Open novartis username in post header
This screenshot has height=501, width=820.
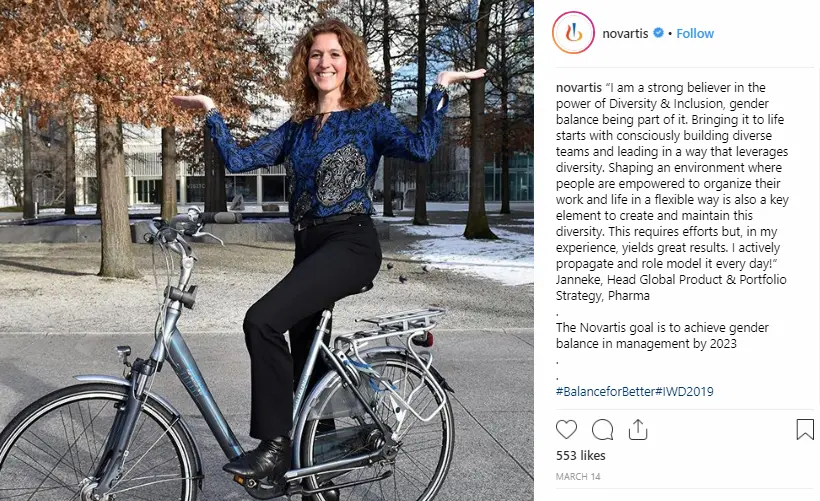tap(625, 33)
